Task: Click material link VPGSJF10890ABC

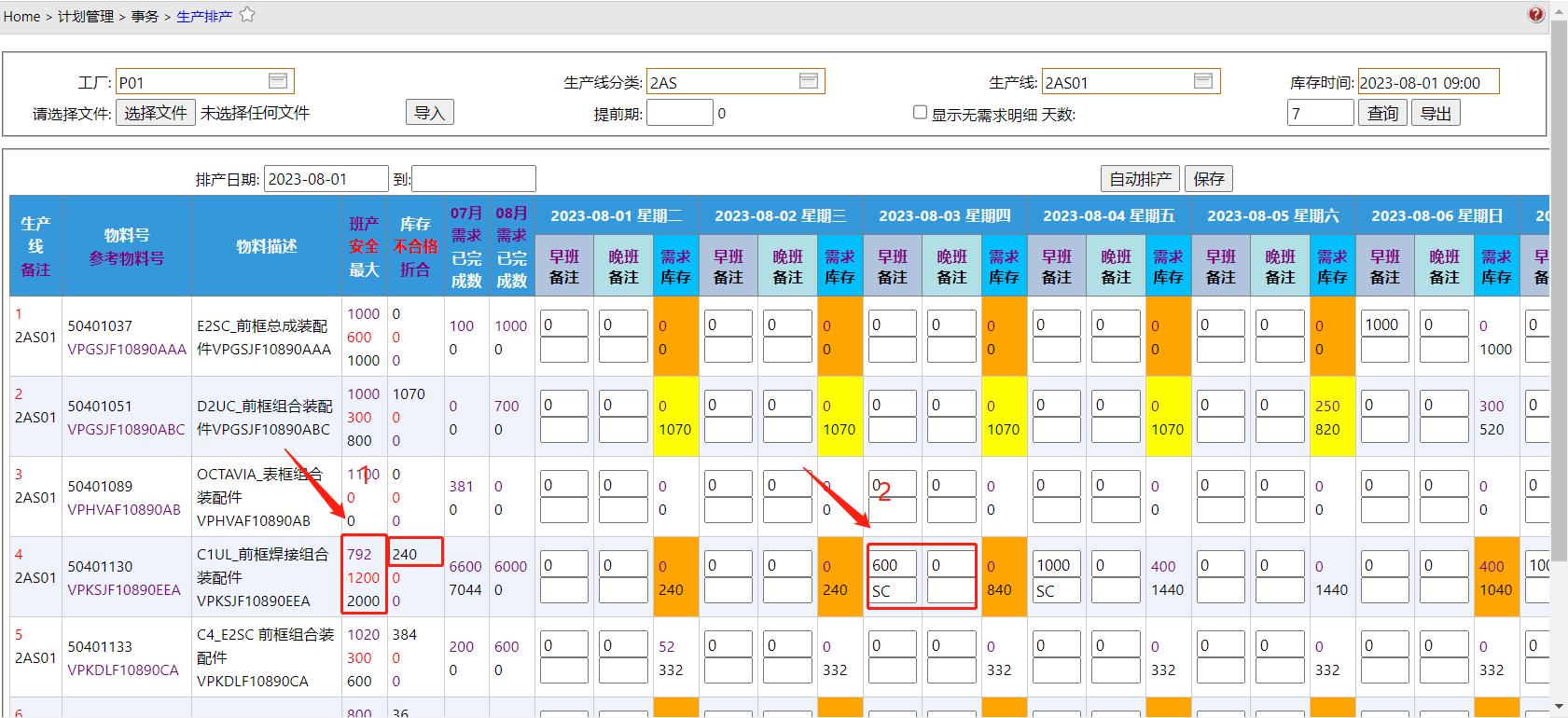Action: (x=126, y=429)
